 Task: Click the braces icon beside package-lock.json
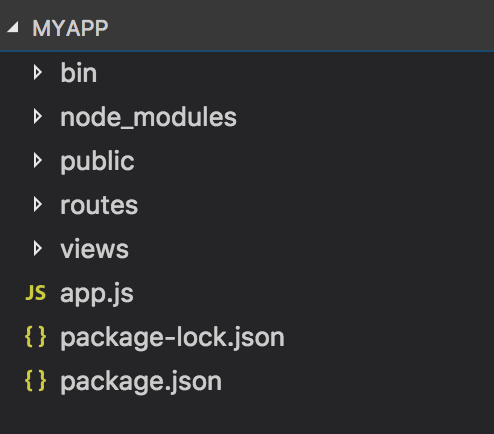pos(35,337)
